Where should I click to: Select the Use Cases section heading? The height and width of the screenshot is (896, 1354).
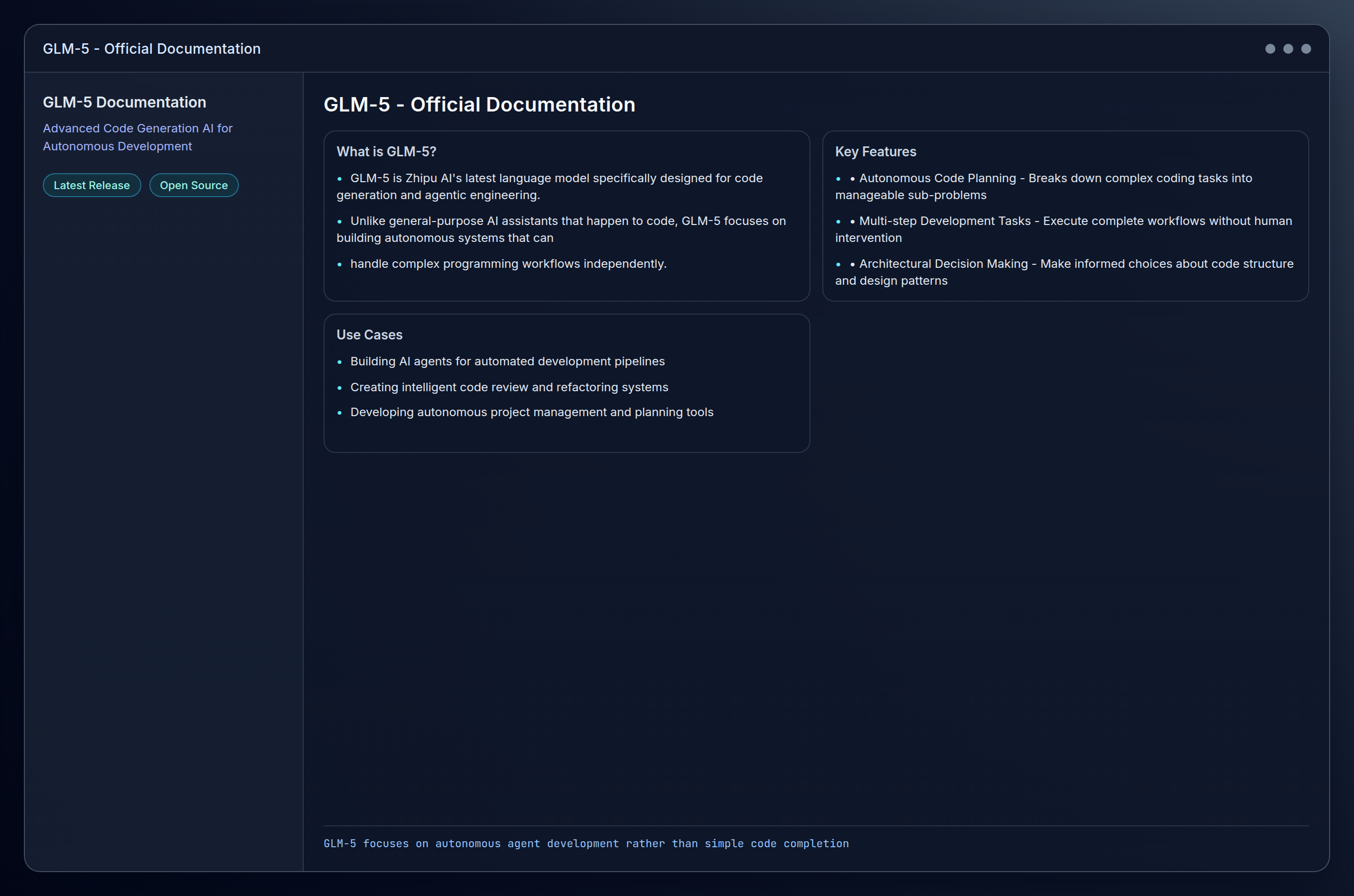369,335
